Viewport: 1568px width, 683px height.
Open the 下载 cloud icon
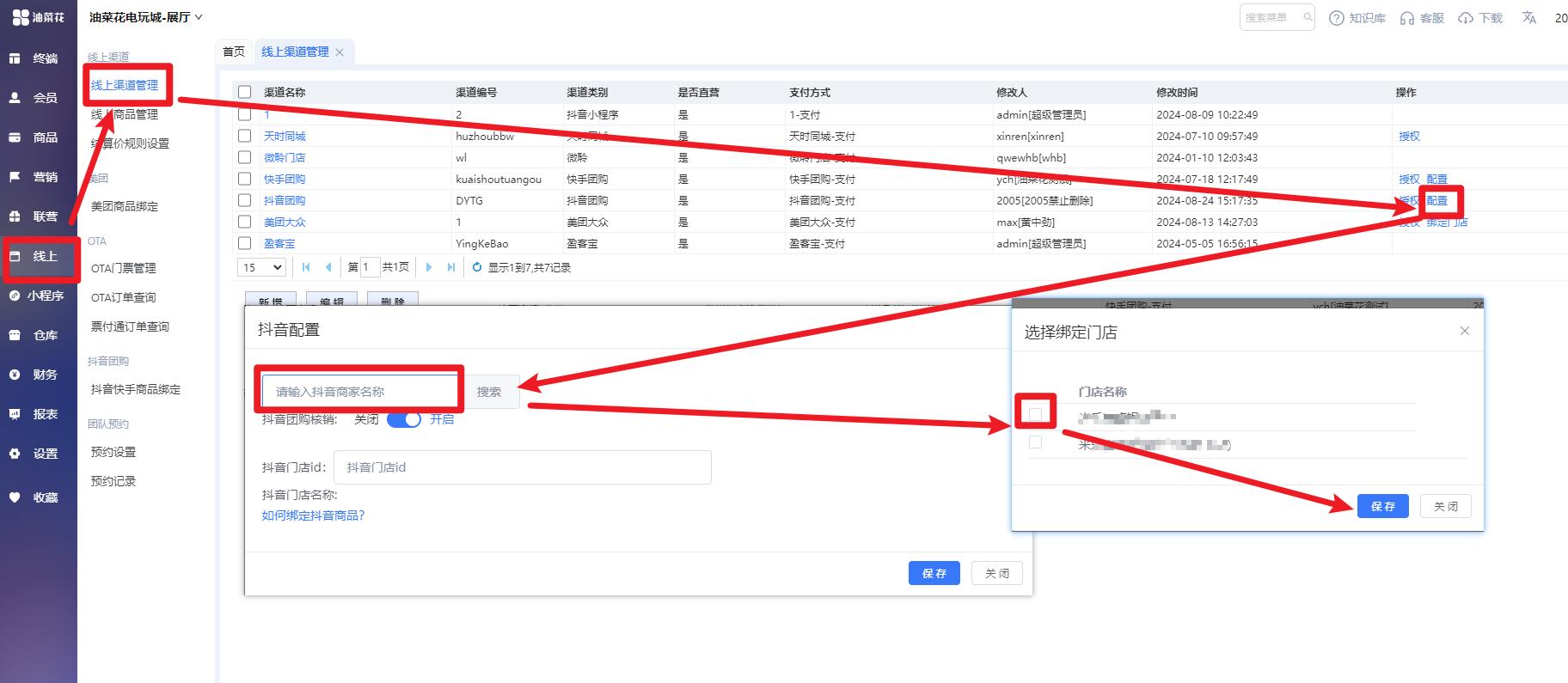(x=1466, y=18)
